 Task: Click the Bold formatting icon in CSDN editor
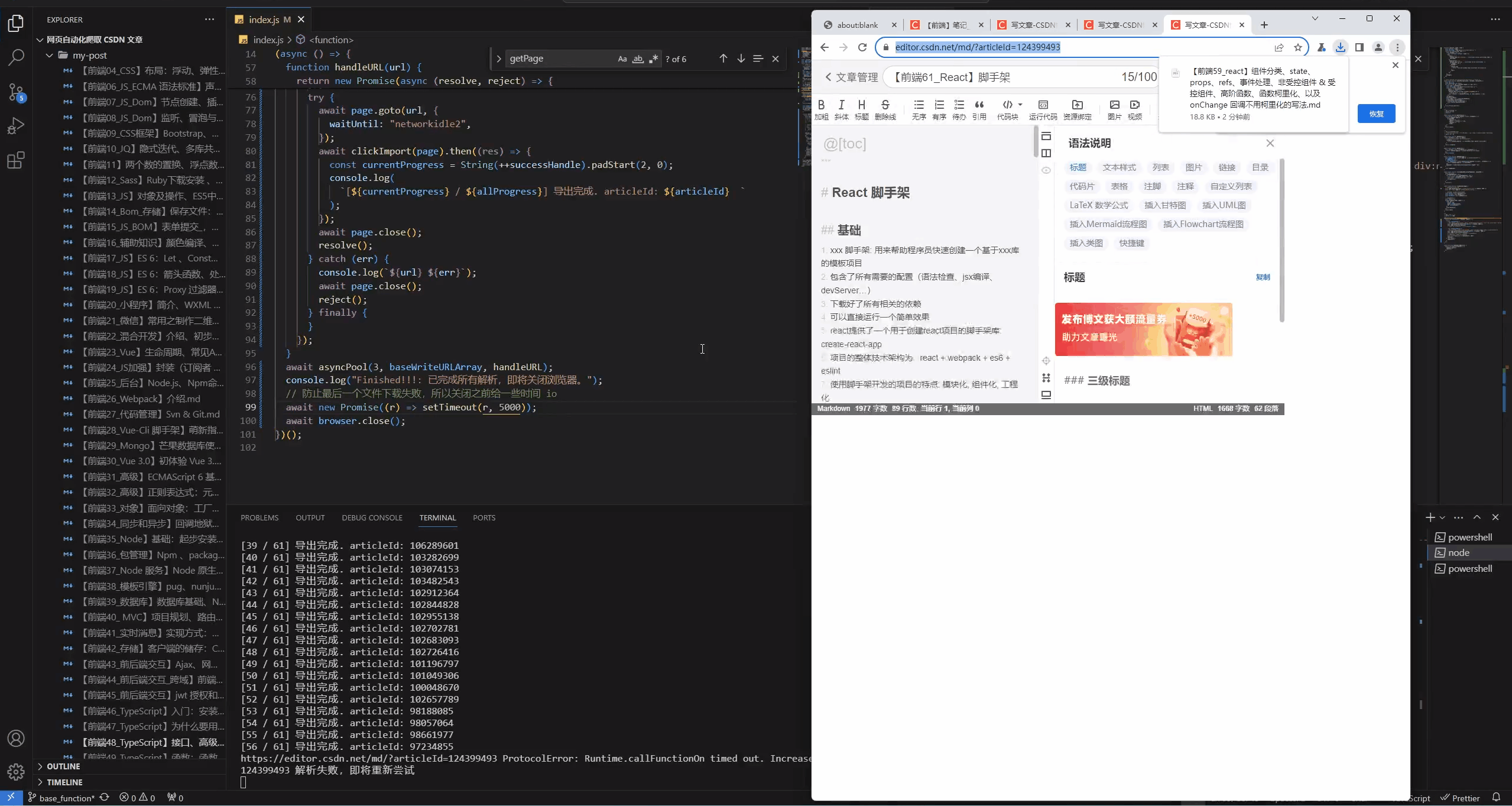pos(821,105)
